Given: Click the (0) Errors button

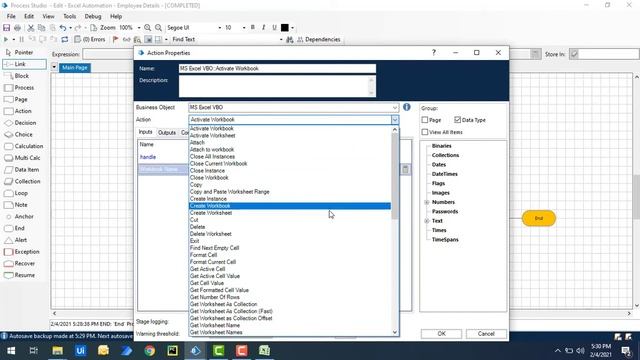Looking at the screenshot, I should (x=90, y=40).
